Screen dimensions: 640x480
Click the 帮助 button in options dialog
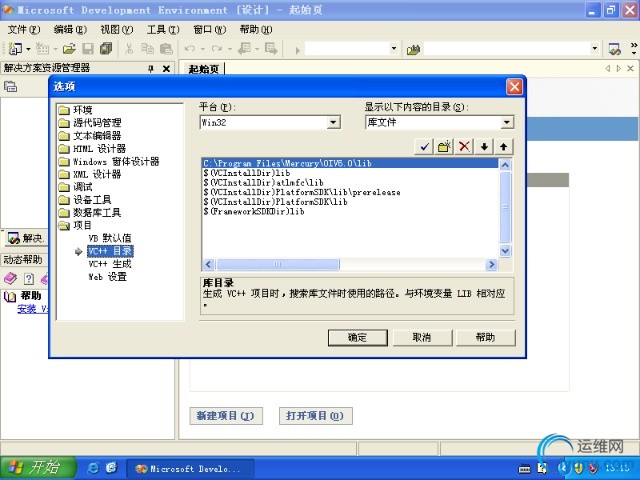(x=485, y=338)
